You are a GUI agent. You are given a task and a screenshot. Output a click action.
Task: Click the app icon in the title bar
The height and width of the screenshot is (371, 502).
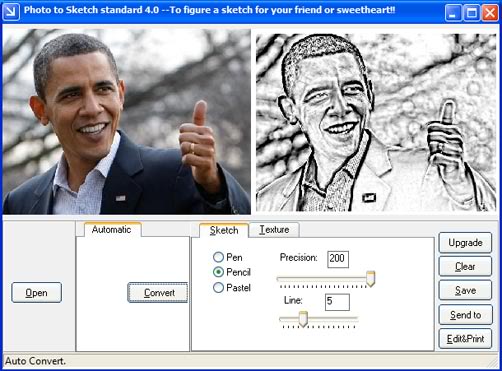11,12
